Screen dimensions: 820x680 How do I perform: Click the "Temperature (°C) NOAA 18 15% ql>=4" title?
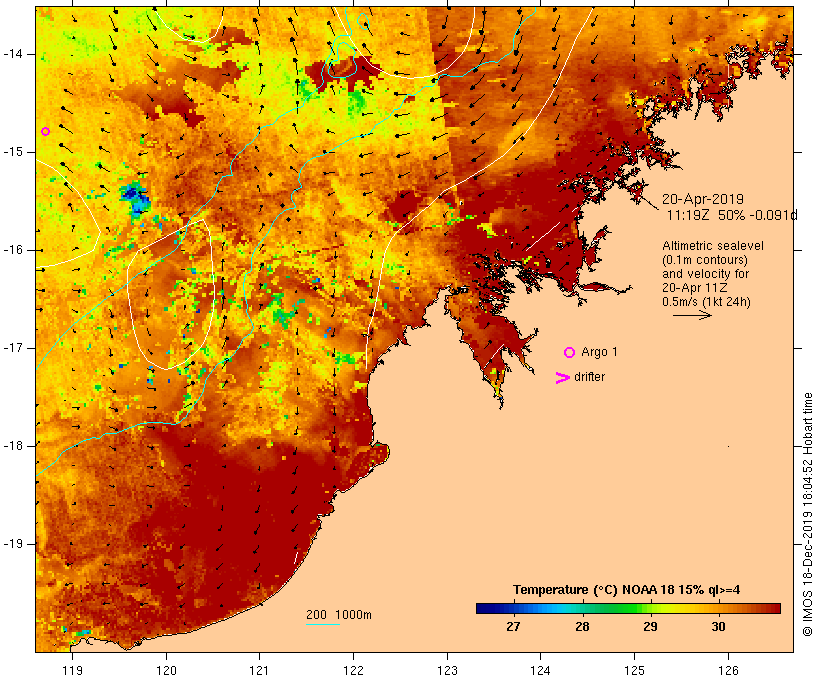(627, 590)
